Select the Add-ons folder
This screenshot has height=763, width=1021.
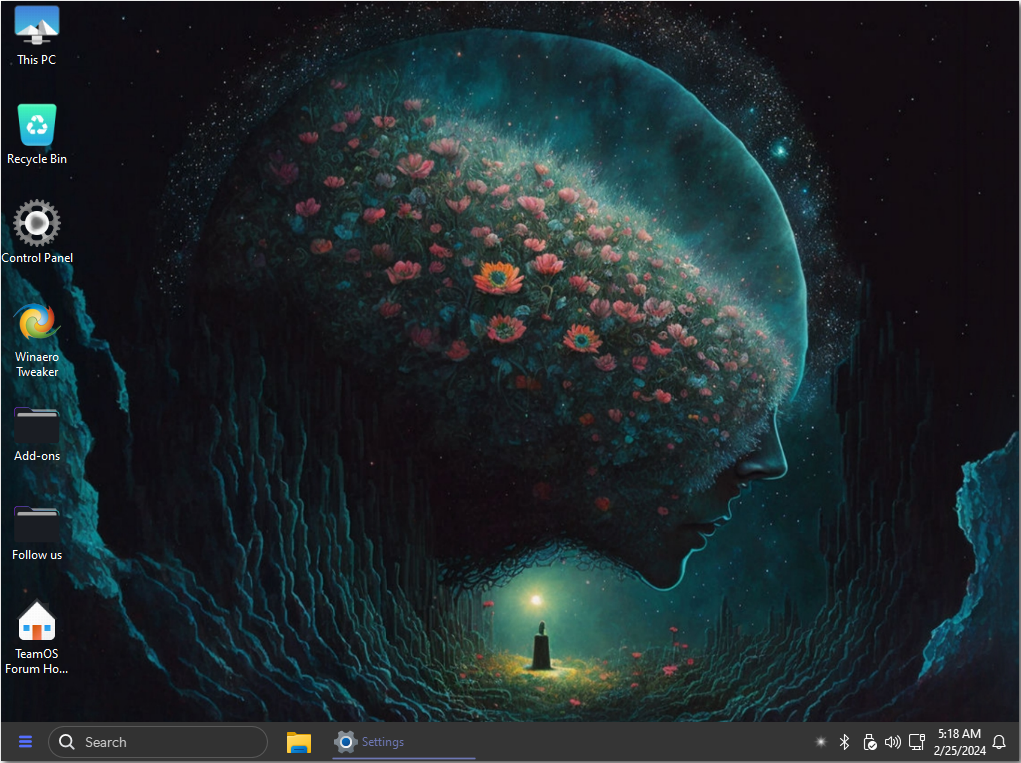(36, 425)
